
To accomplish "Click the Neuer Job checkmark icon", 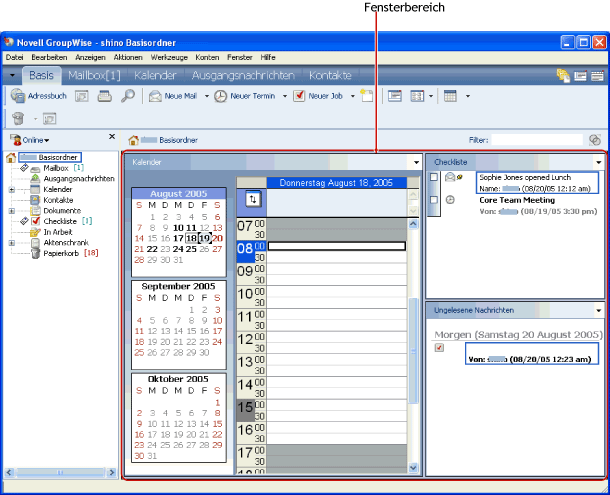I will point(299,96).
